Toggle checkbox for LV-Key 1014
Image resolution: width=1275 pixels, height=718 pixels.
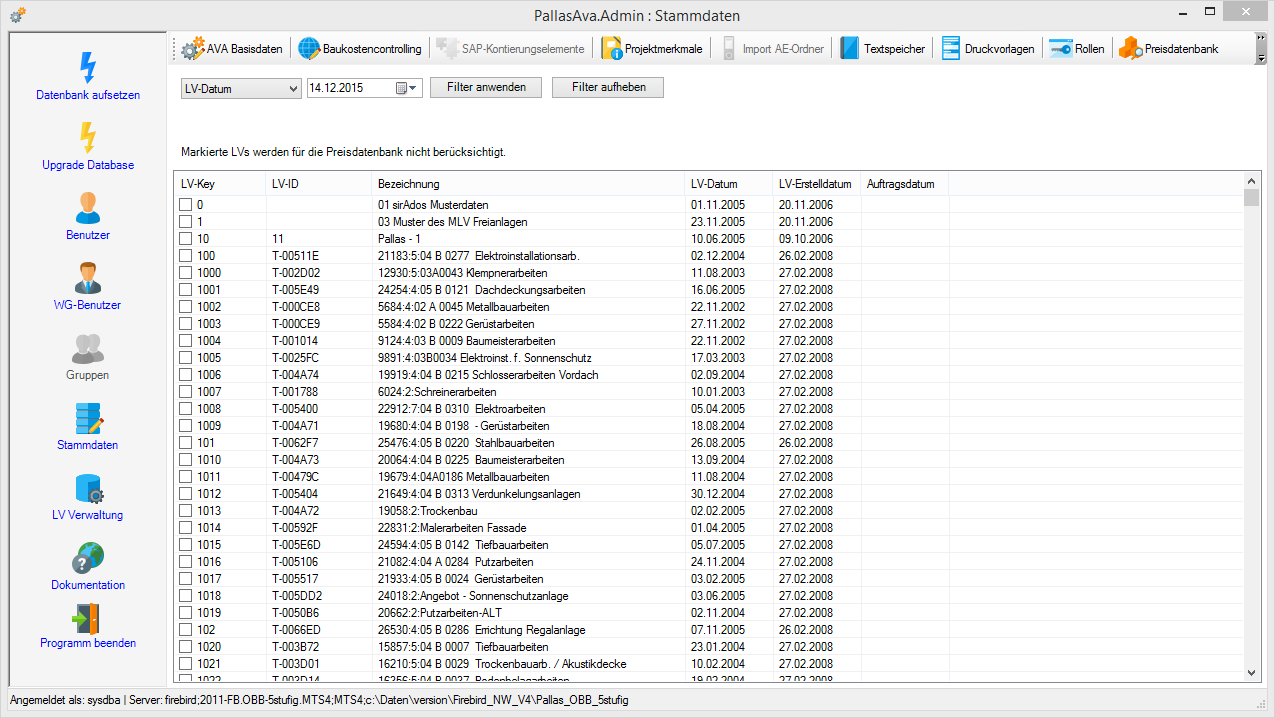coord(186,528)
